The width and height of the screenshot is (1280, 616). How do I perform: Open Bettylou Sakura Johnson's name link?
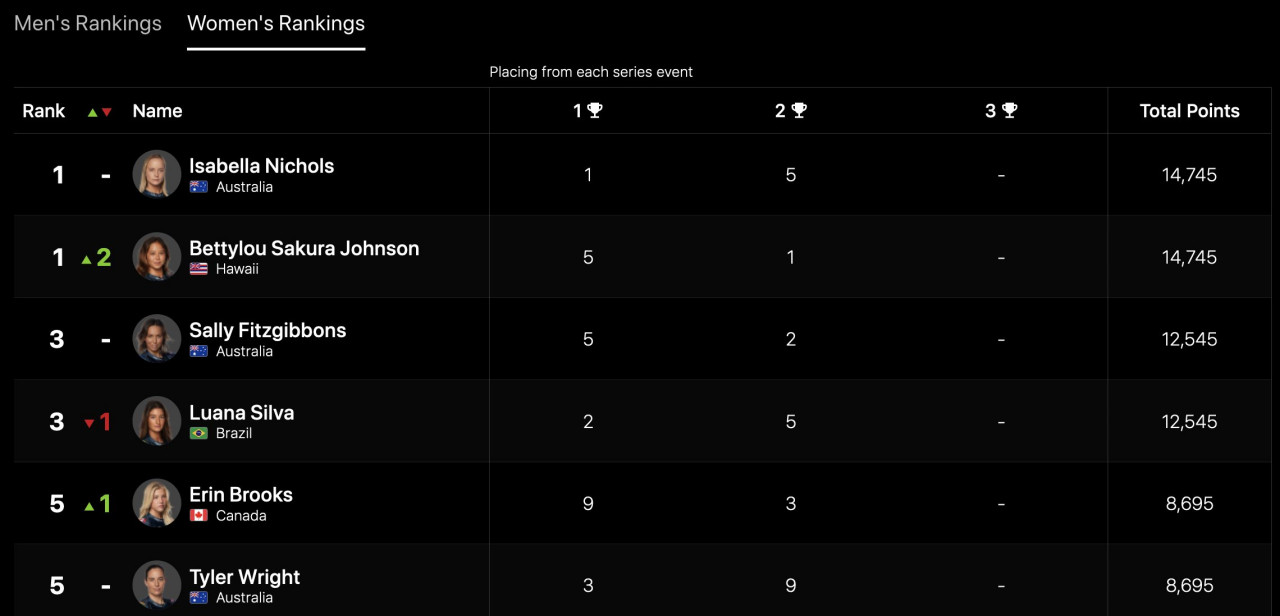304,248
